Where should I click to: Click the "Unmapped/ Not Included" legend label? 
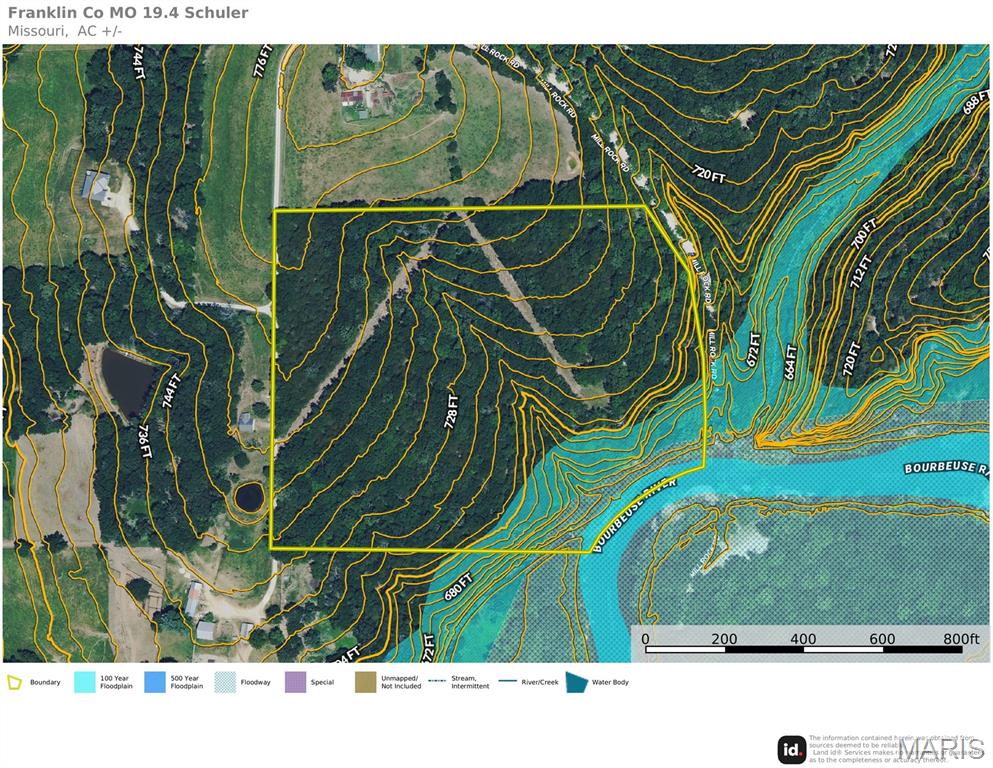tap(401, 682)
